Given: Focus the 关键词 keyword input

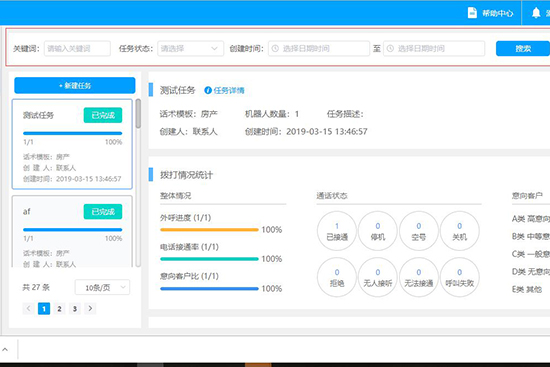Looking at the screenshot, I should click(77, 48).
